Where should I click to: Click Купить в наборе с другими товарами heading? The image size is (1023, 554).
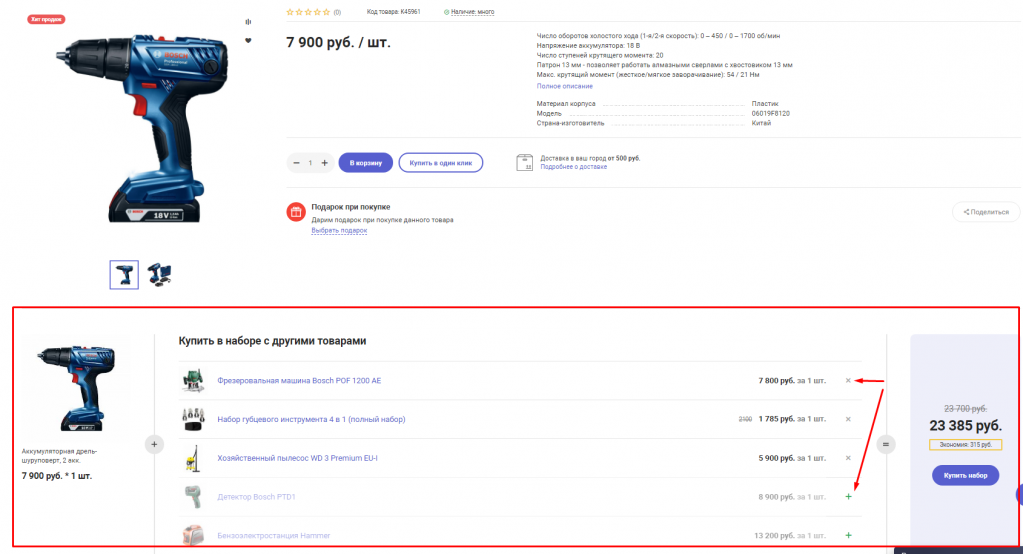pyautogui.click(x=272, y=341)
